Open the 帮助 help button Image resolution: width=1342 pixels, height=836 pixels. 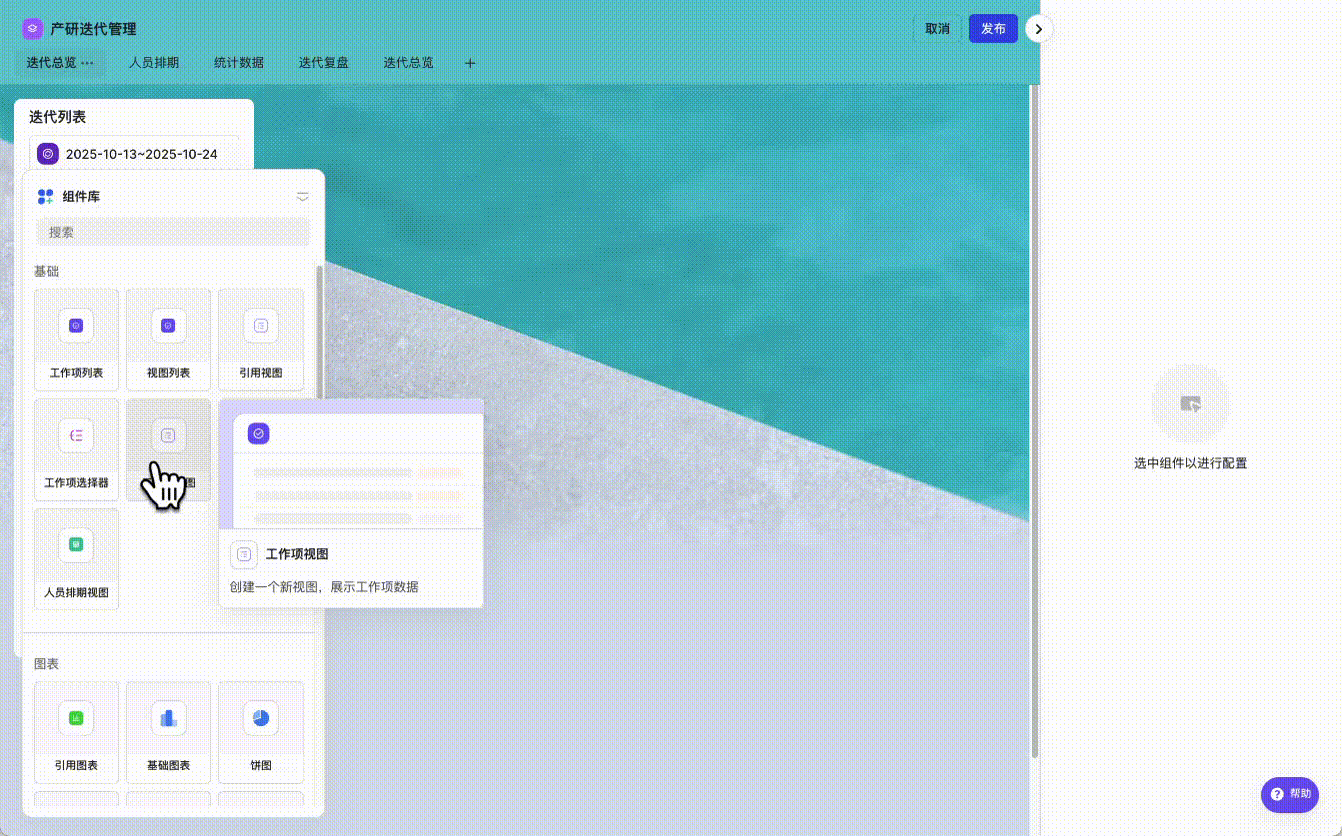pos(1290,794)
